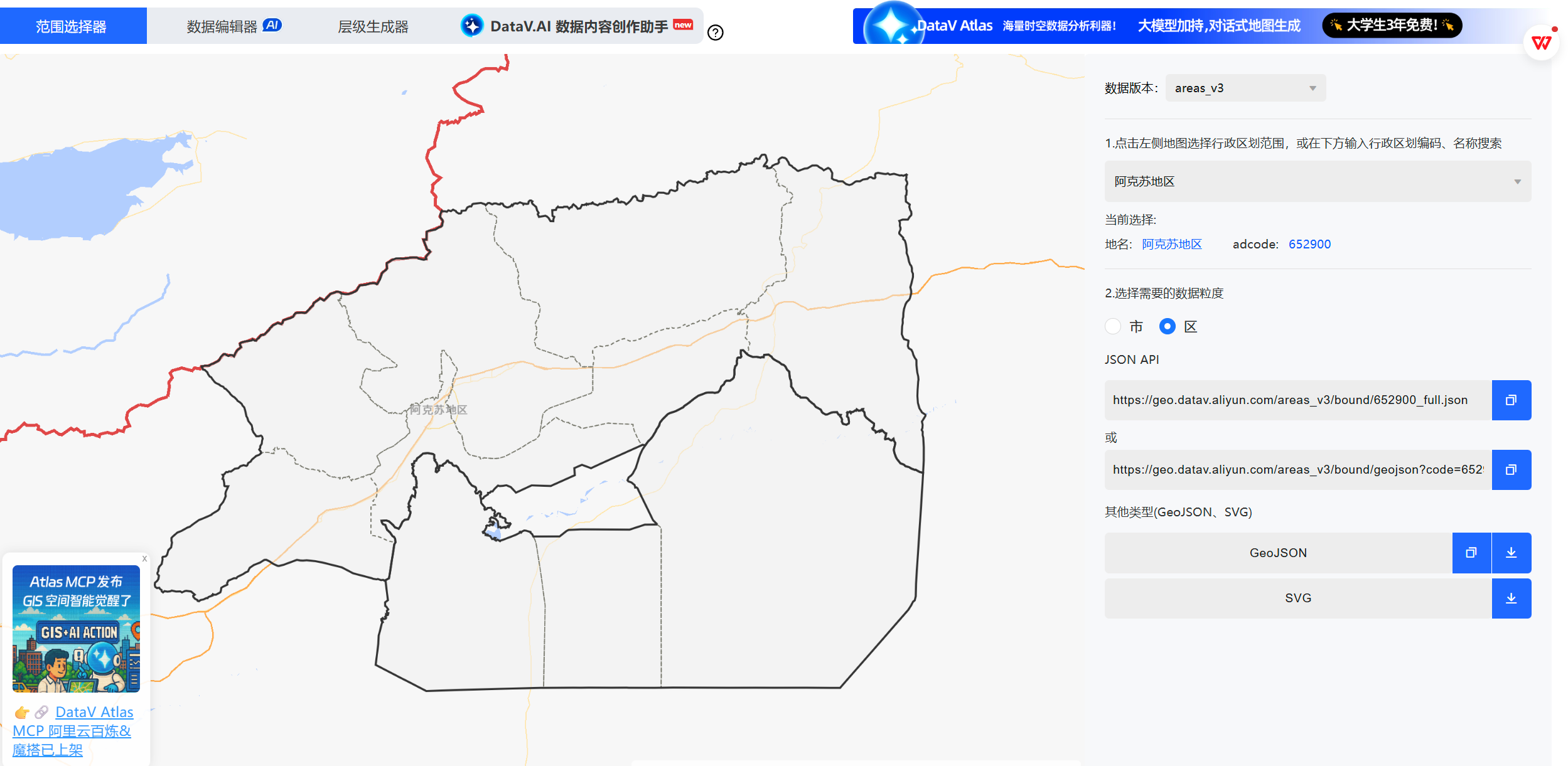Download the GeoJSON file
Screen dimensions: 1568x766
point(1512,553)
